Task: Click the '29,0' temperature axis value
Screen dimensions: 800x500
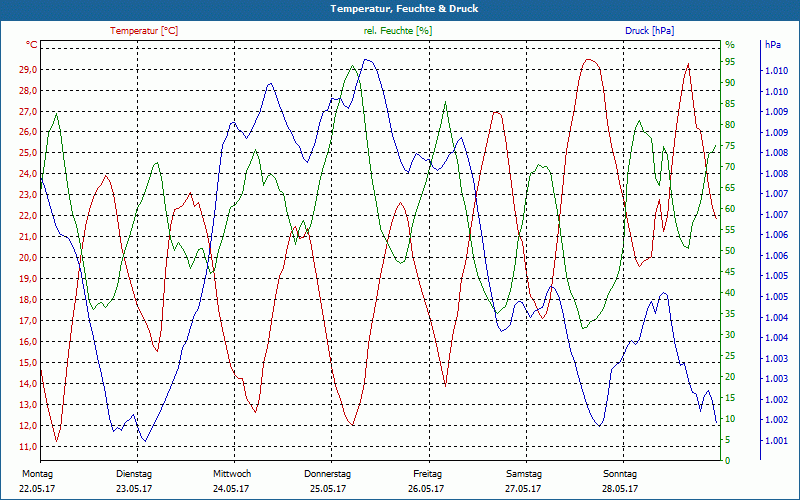Action: (x=28, y=69)
